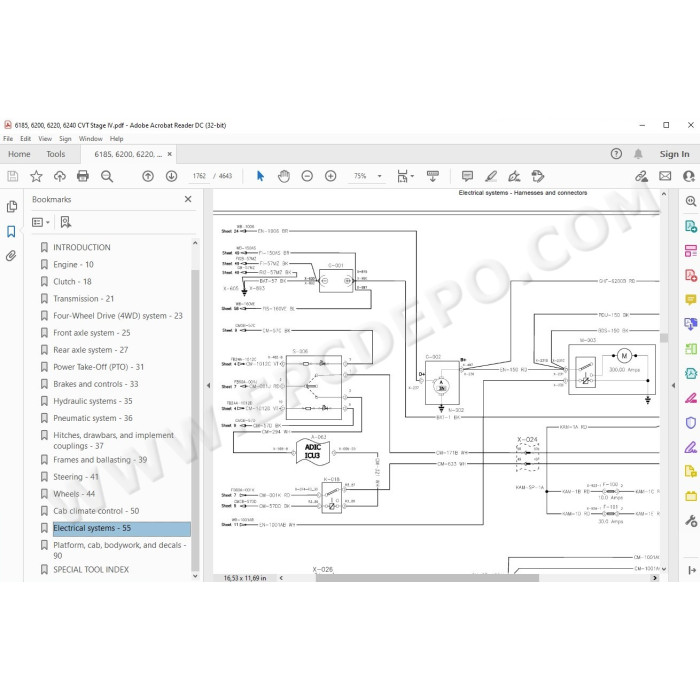Open the notifications bell

tap(638, 154)
